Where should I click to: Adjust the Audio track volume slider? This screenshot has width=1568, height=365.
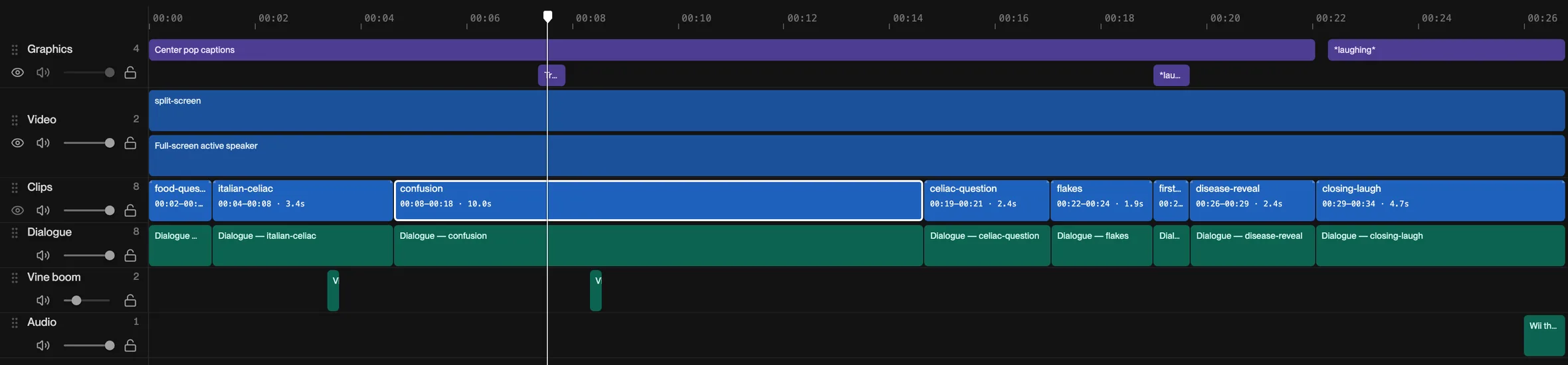[88, 346]
